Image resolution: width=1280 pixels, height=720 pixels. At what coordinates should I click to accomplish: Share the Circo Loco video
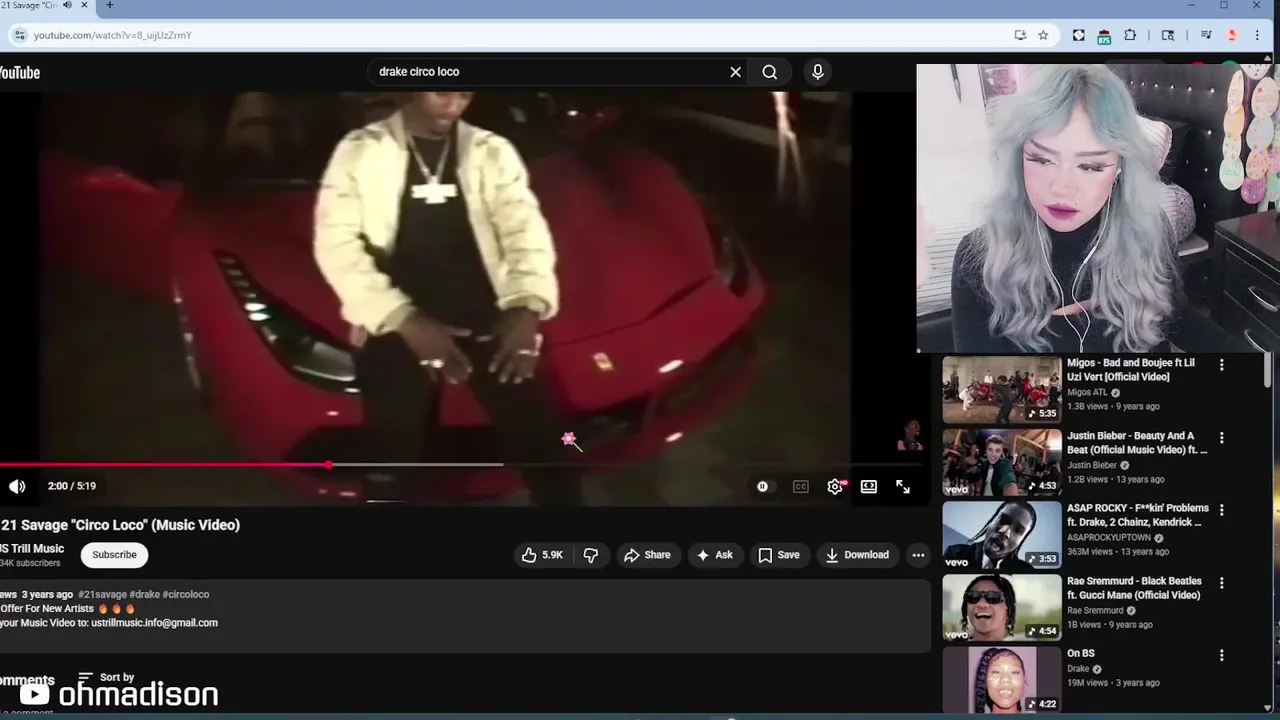pyautogui.click(x=647, y=555)
